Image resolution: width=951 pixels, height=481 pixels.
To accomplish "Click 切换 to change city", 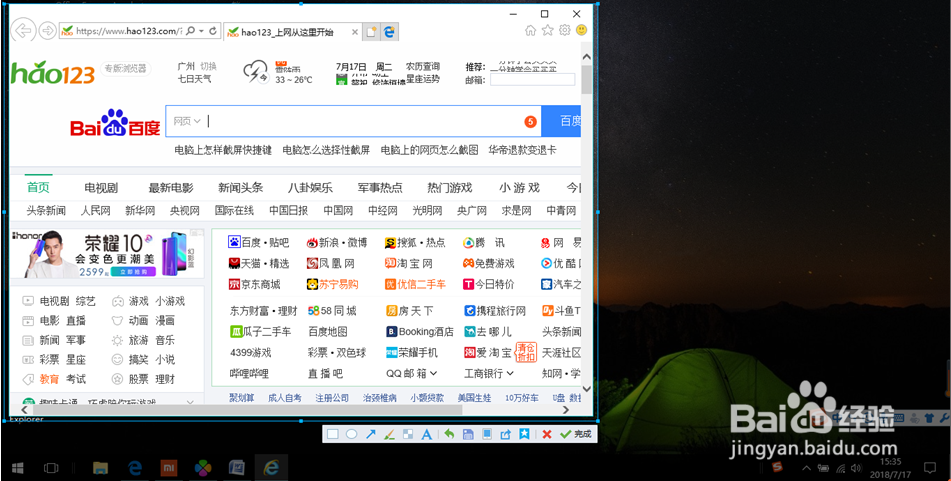I will pyautogui.click(x=209, y=66).
